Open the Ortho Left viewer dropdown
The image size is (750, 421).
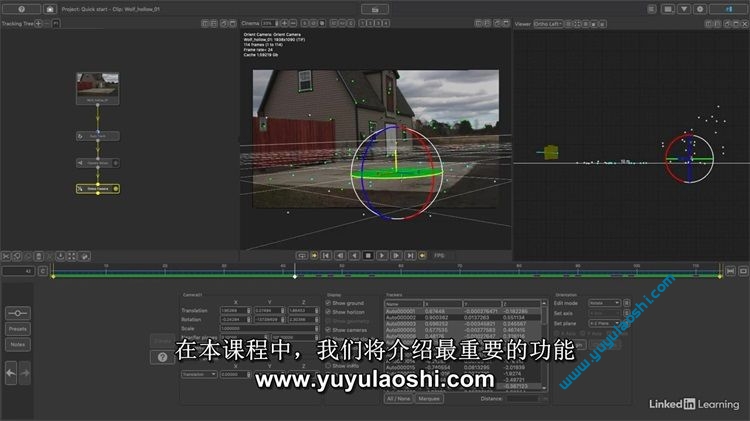548,23
